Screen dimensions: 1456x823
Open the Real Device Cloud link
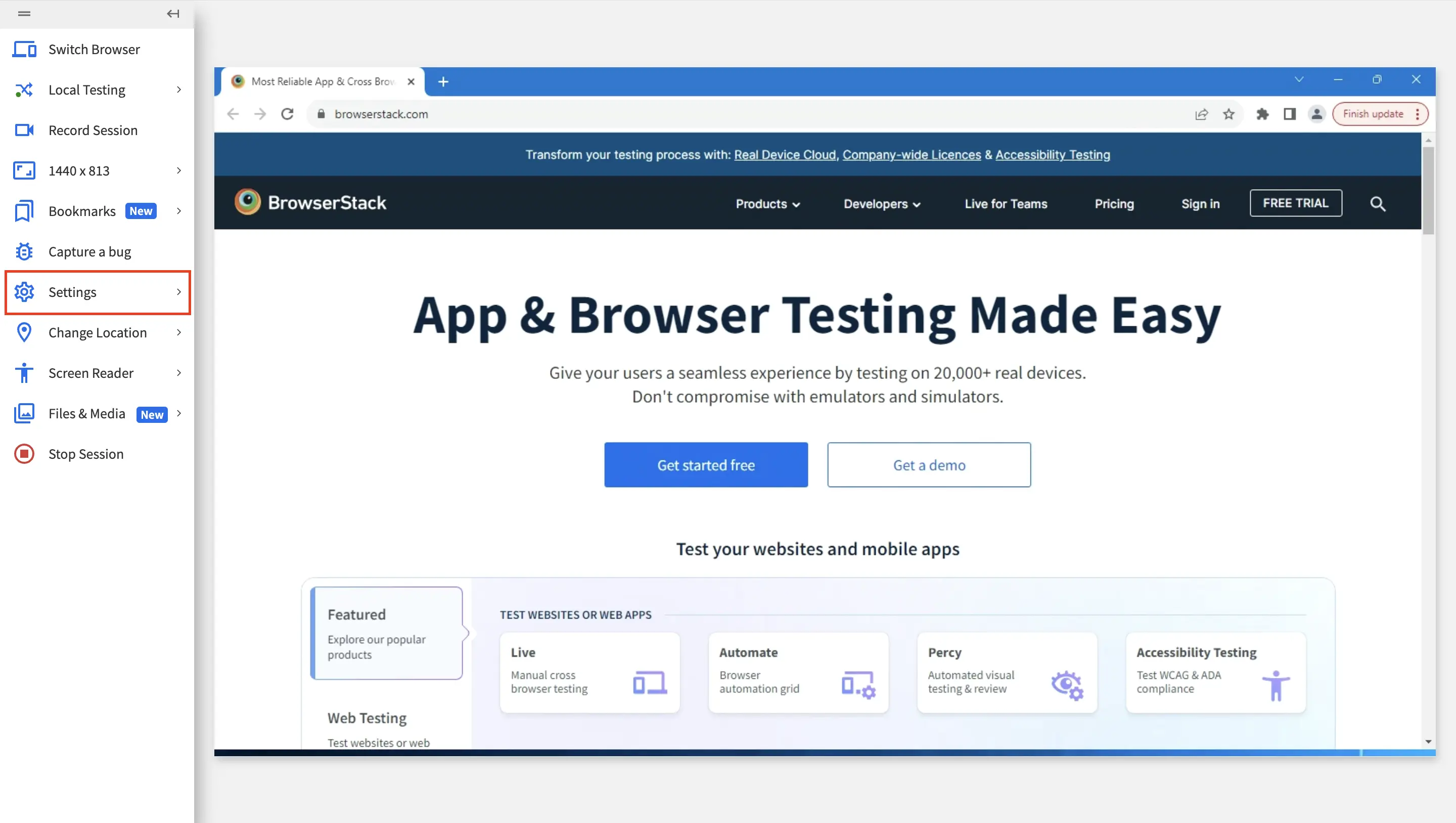785,155
